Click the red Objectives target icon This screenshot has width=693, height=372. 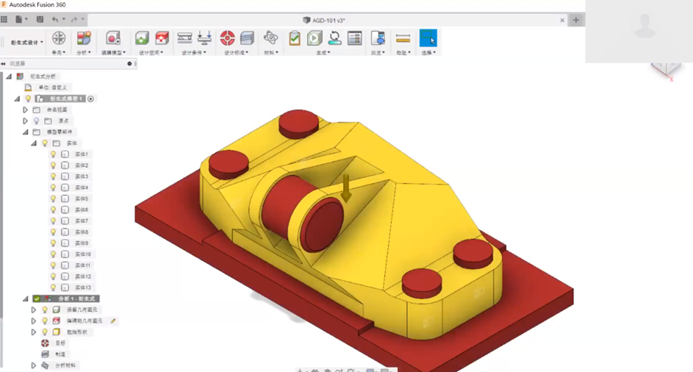pyautogui.click(x=227, y=38)
